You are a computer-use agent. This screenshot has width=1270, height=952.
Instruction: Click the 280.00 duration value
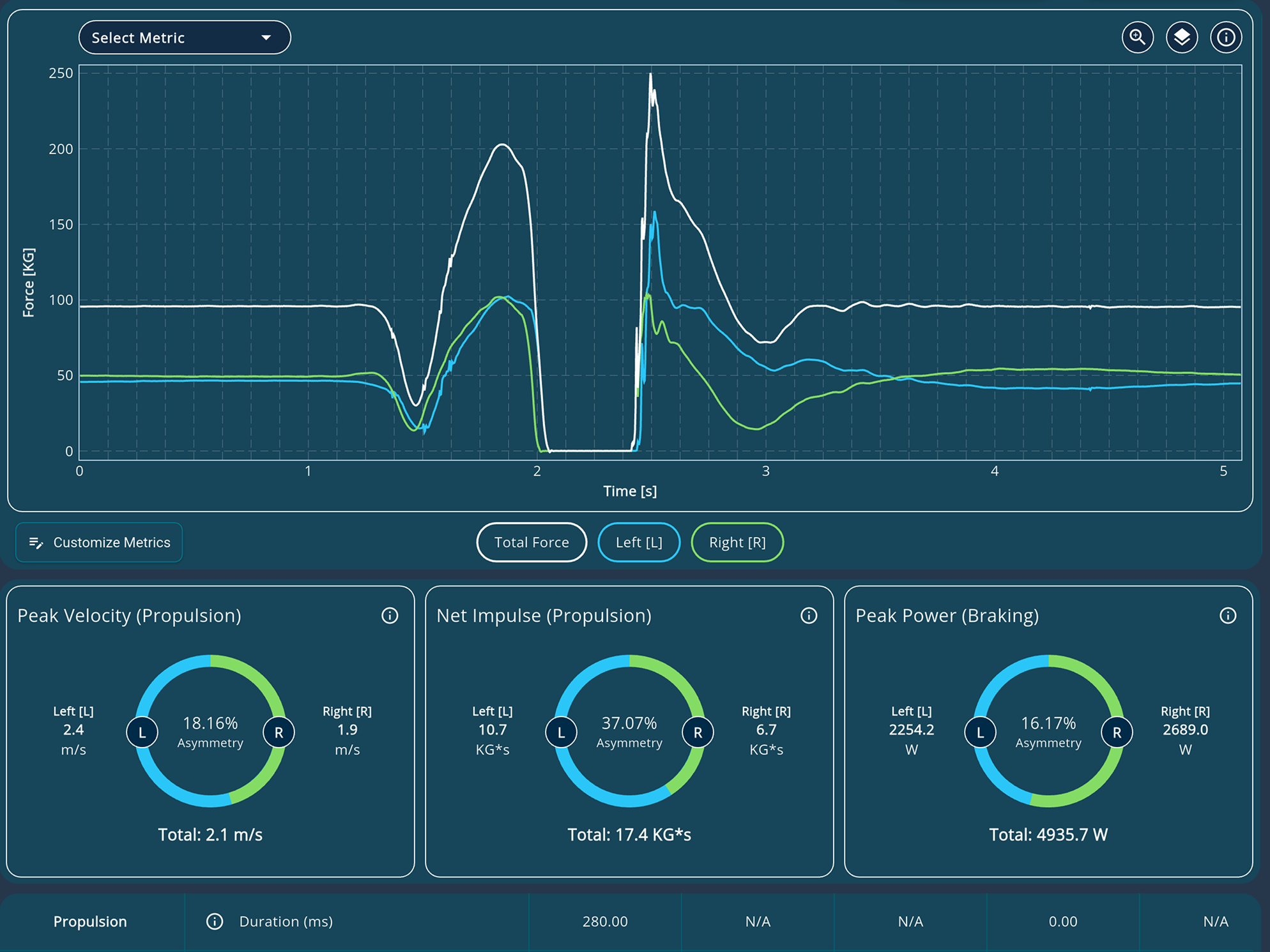point(605,921)
